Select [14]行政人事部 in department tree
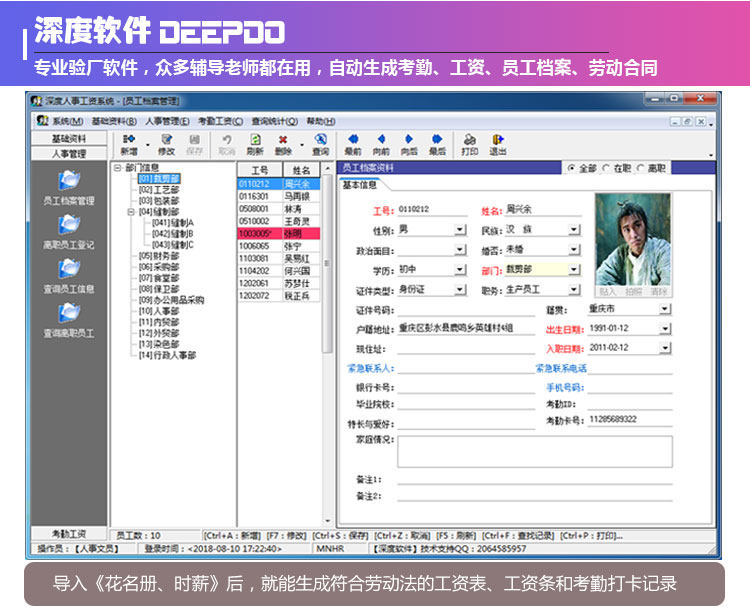This screenshot has height=611, width=750. click(167, 355)
